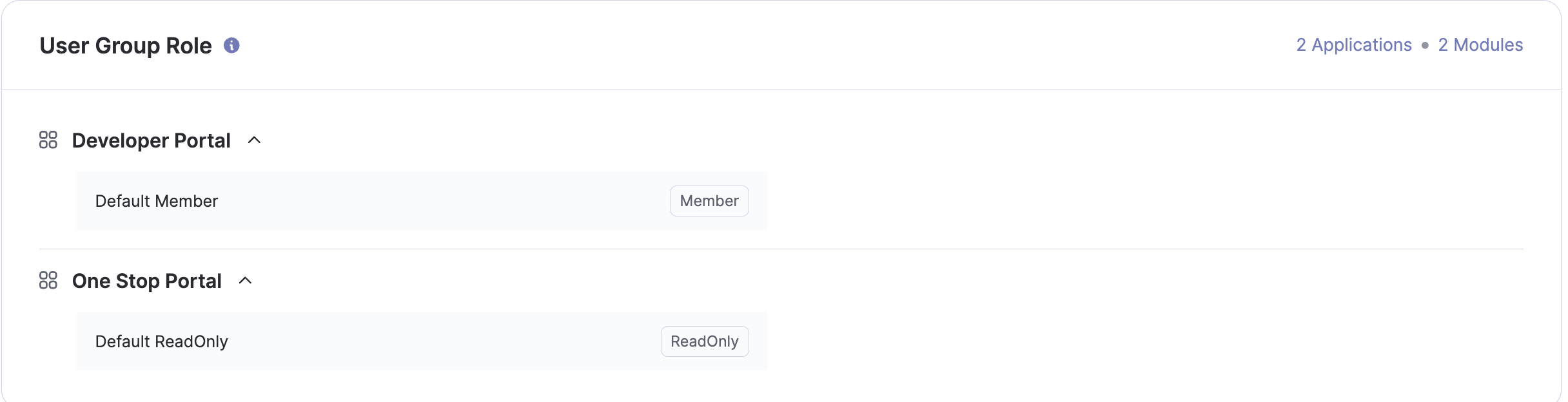Click the dot separator between Applications and Modules
Viewport: 1568px width, 402px height.
1425,45
